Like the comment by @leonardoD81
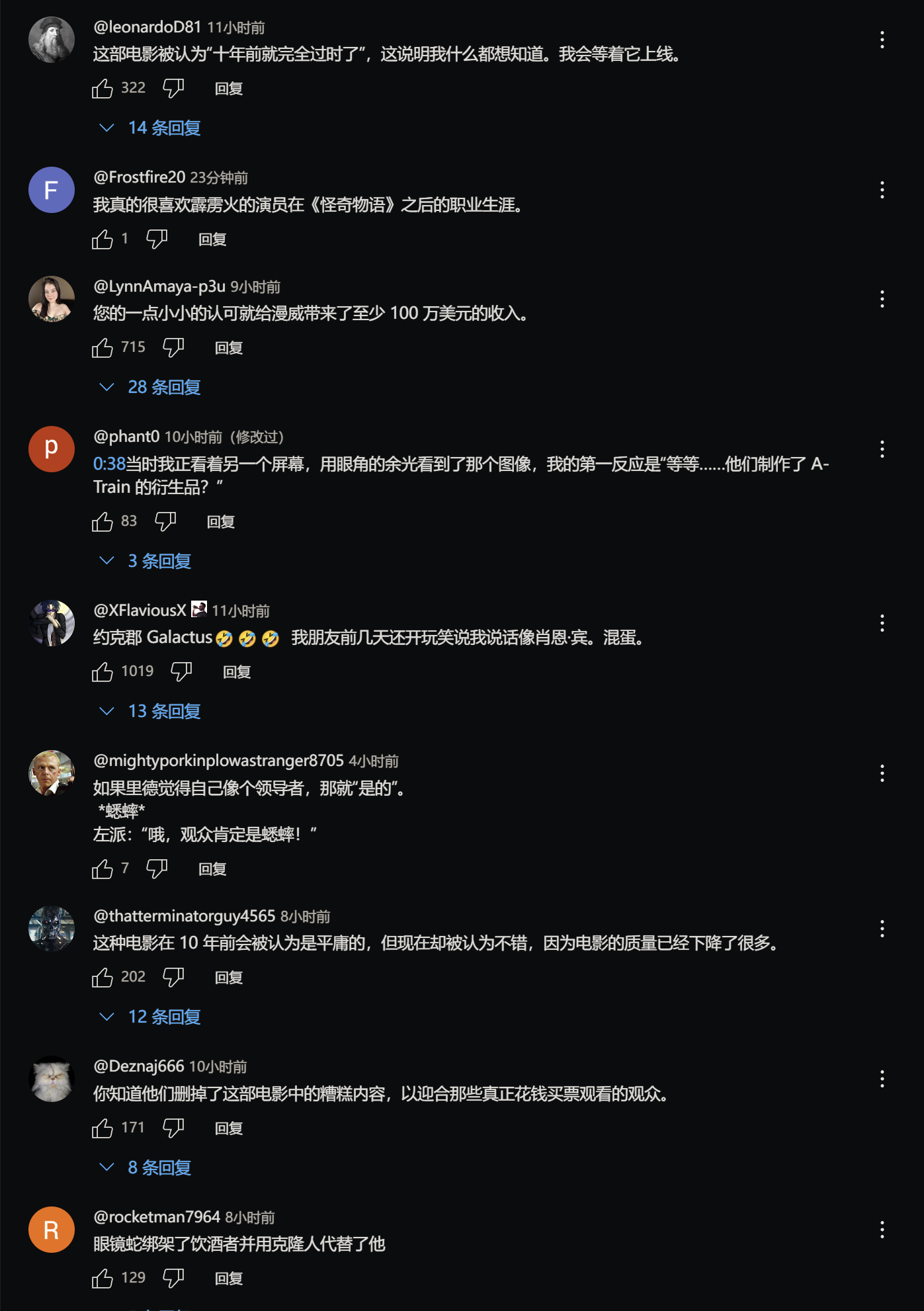The height and width of the screenshot is (1311, 924). pos(103,88)
